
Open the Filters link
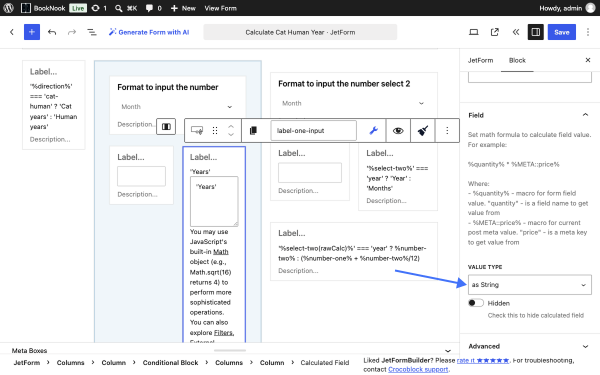click(x=224, y=333)
